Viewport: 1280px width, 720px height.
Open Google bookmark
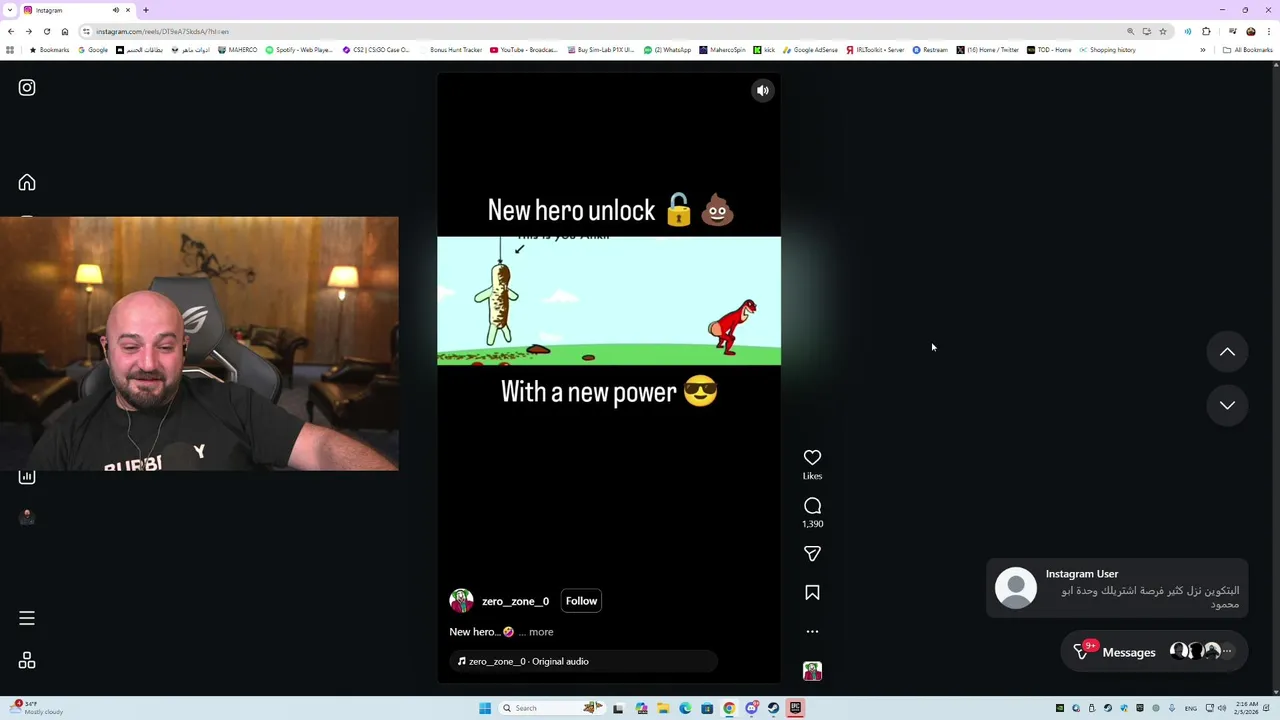click(x=93, y=50)
